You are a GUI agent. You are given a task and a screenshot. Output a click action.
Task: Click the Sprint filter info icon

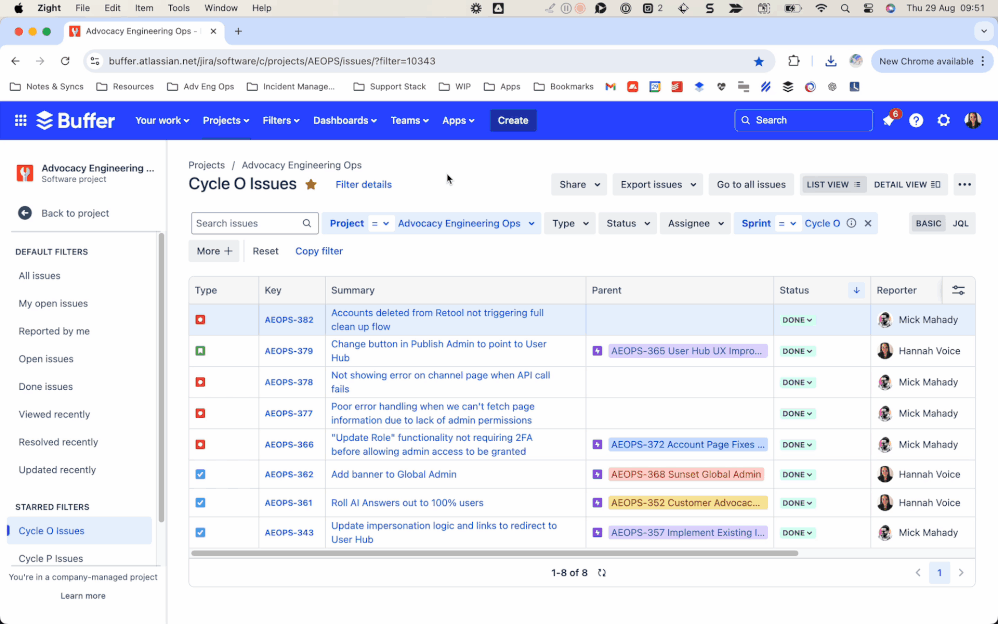851,223
